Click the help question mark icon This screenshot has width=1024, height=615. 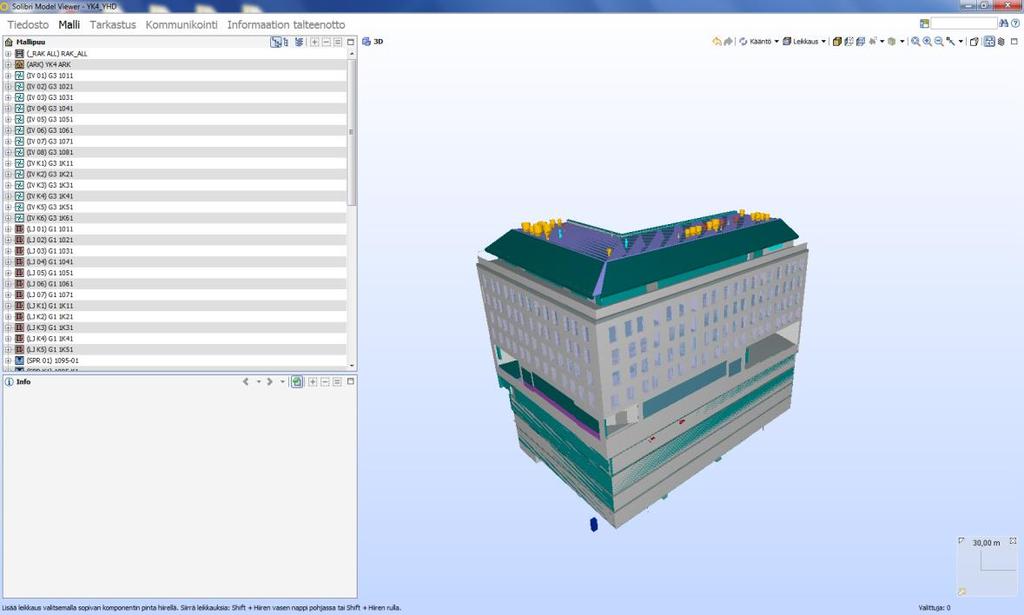pos(1016,24)
